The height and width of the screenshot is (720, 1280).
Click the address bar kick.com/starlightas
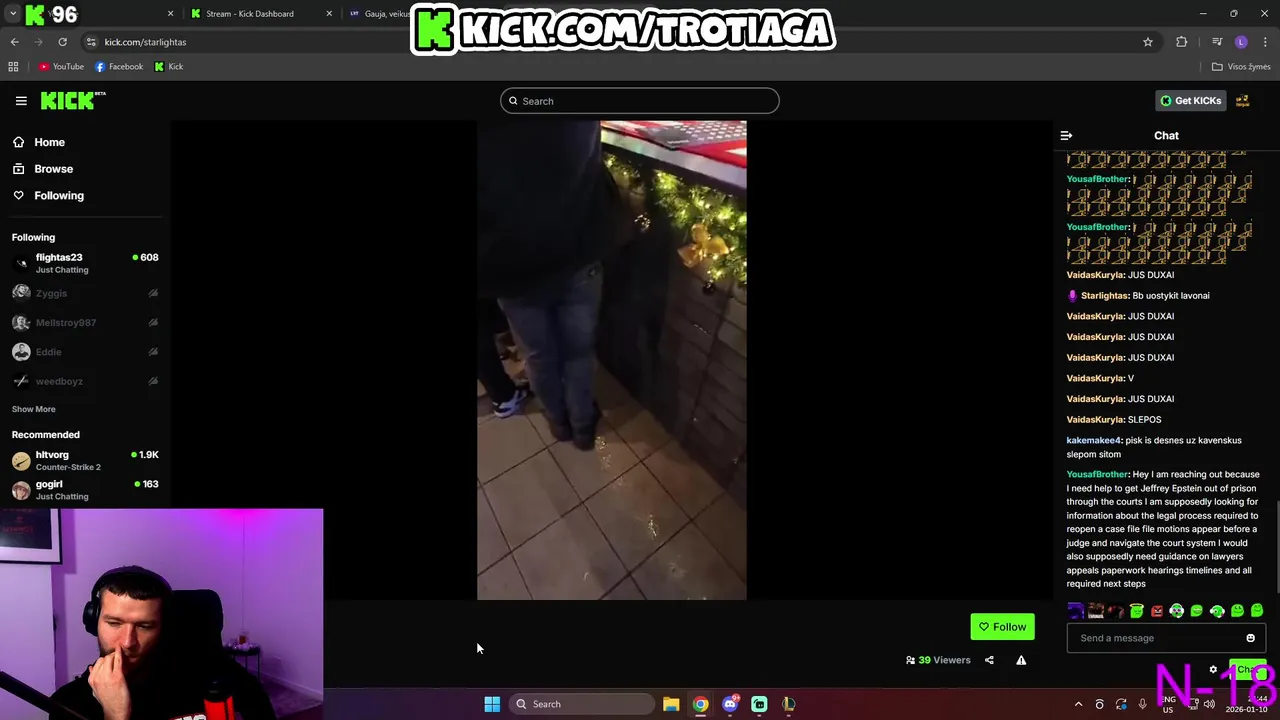tap(145, 42)
